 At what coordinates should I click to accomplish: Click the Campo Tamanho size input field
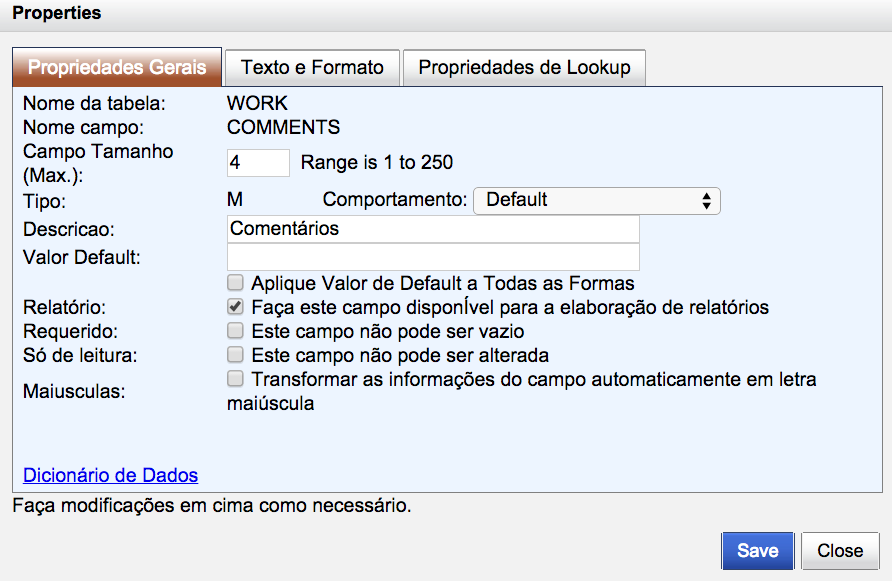(258, 163)
